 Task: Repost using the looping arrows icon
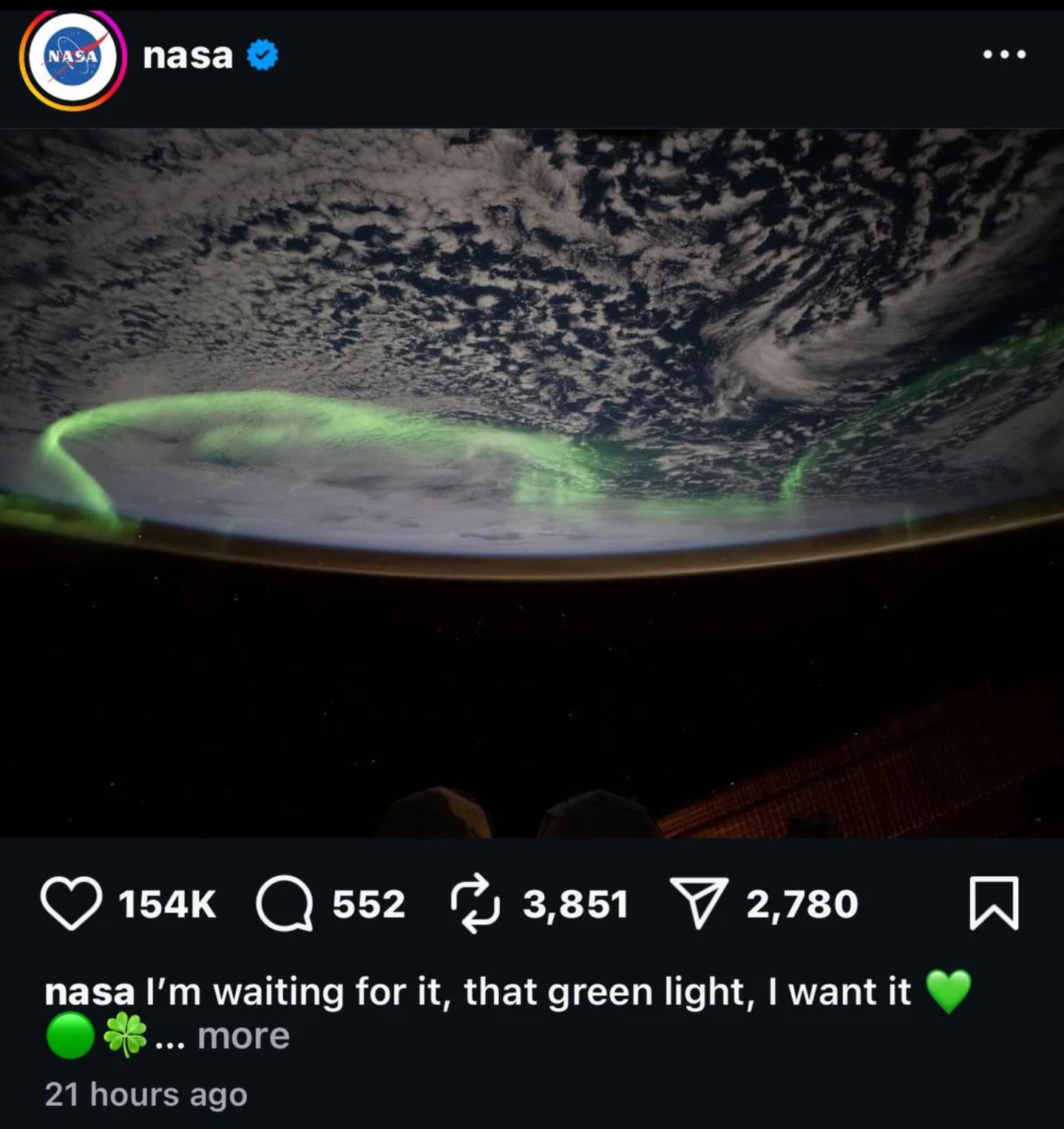click(x=476, y=903)
